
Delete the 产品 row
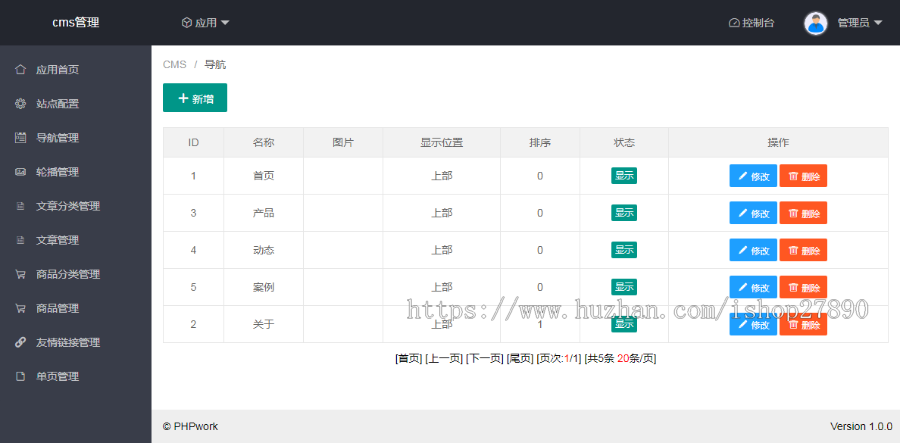804,213
